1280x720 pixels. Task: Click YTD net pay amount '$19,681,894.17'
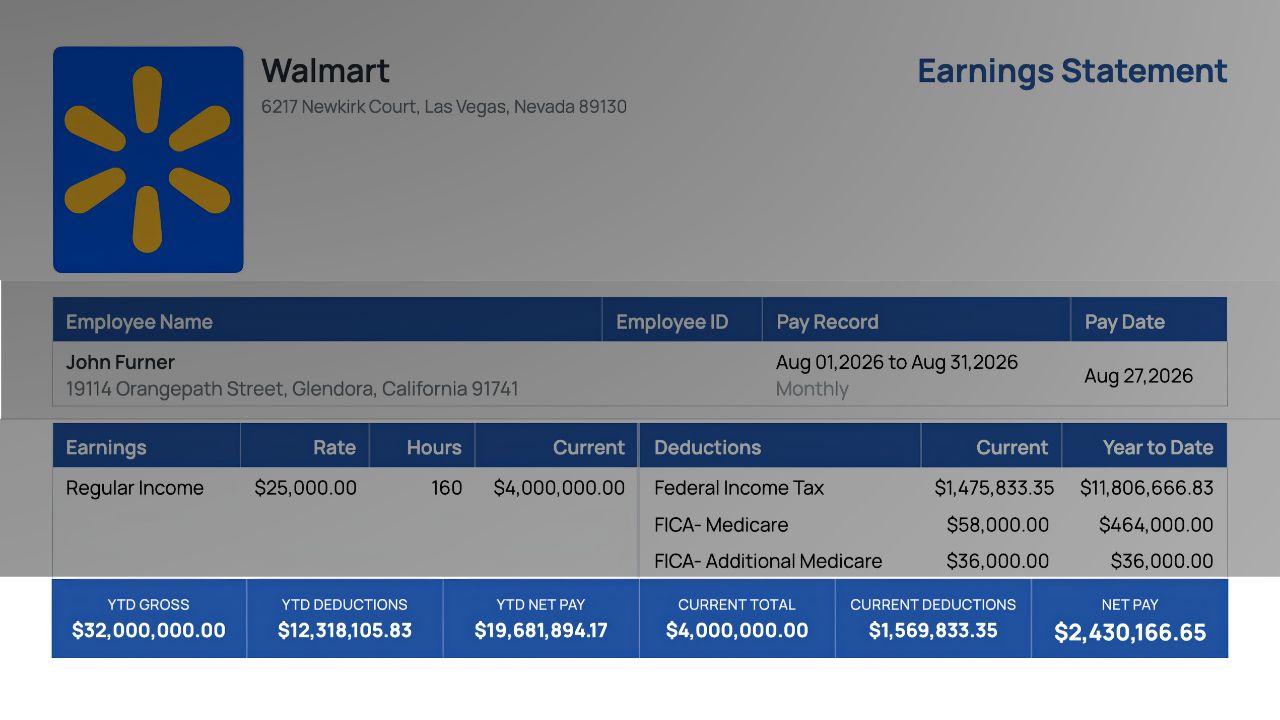(x=541, y=631)
